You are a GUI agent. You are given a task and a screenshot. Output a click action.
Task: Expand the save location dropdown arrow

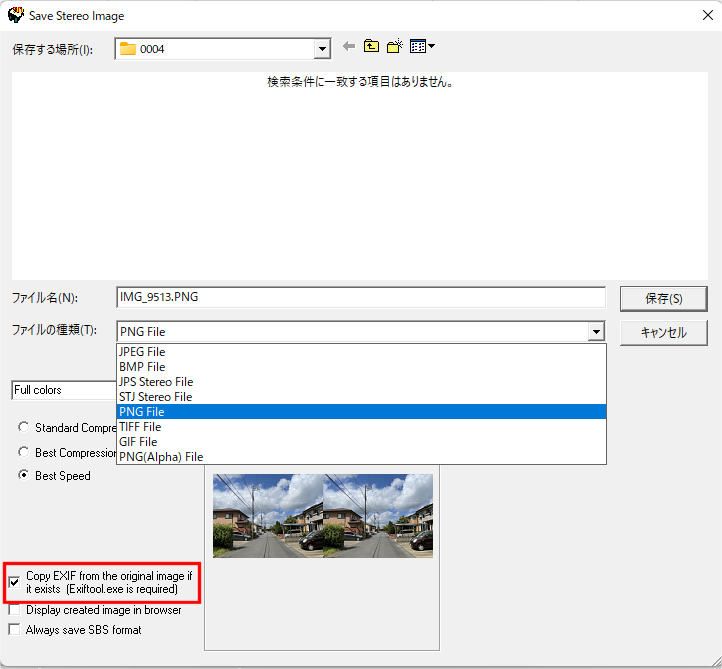[322, 49]
